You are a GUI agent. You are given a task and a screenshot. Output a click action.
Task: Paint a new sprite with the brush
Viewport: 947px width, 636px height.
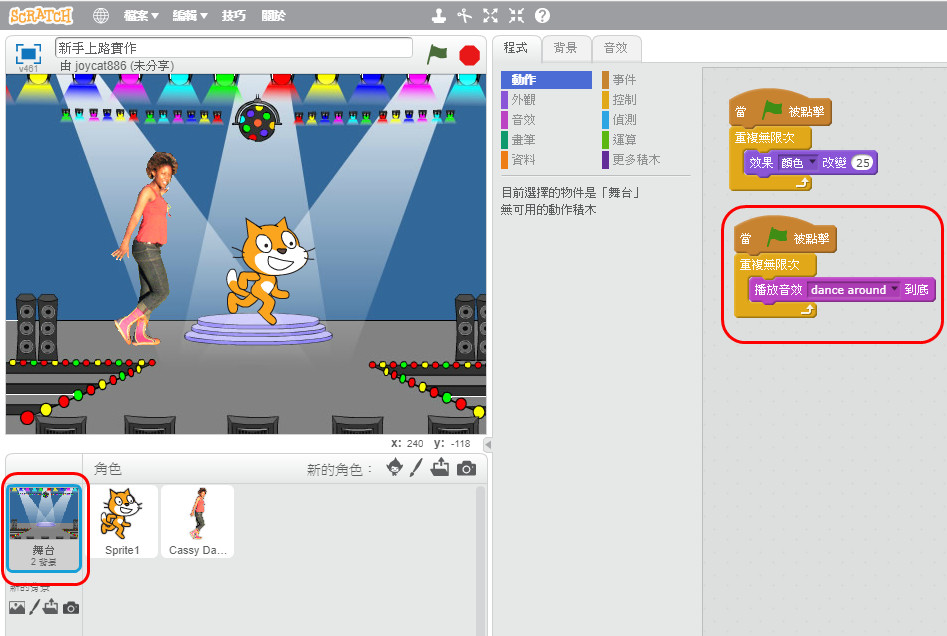(x=416, y=467)
